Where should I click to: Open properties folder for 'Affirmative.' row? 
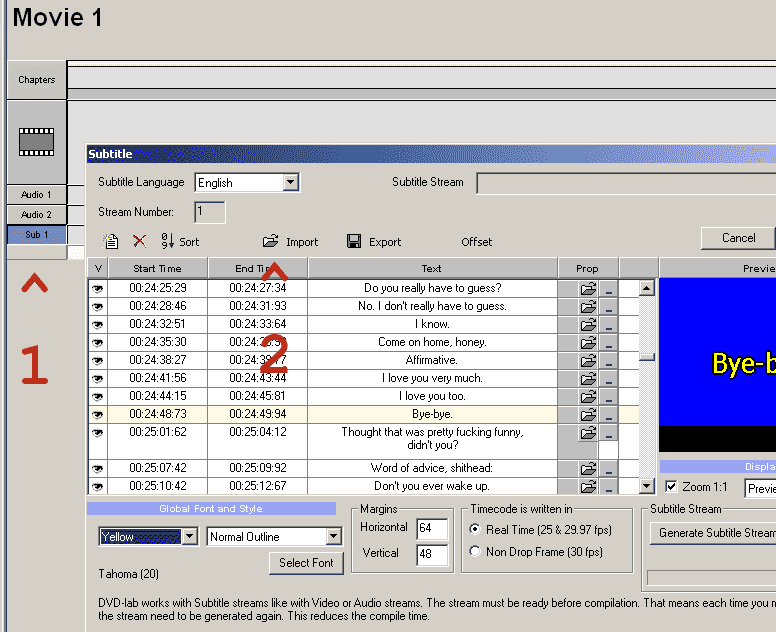pos(588,361)
